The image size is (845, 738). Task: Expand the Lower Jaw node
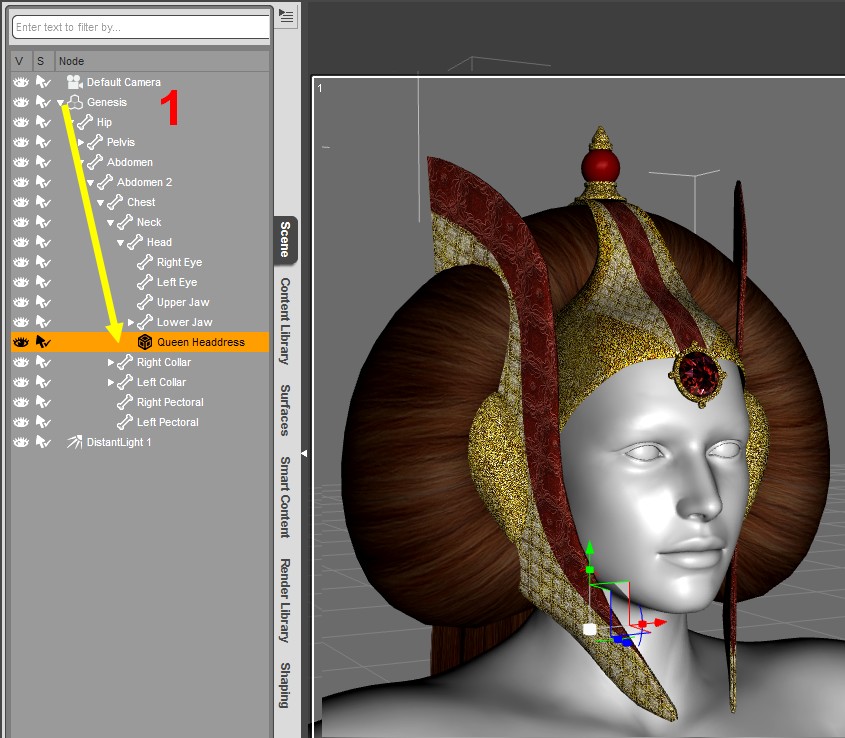[x=131, y=322]
